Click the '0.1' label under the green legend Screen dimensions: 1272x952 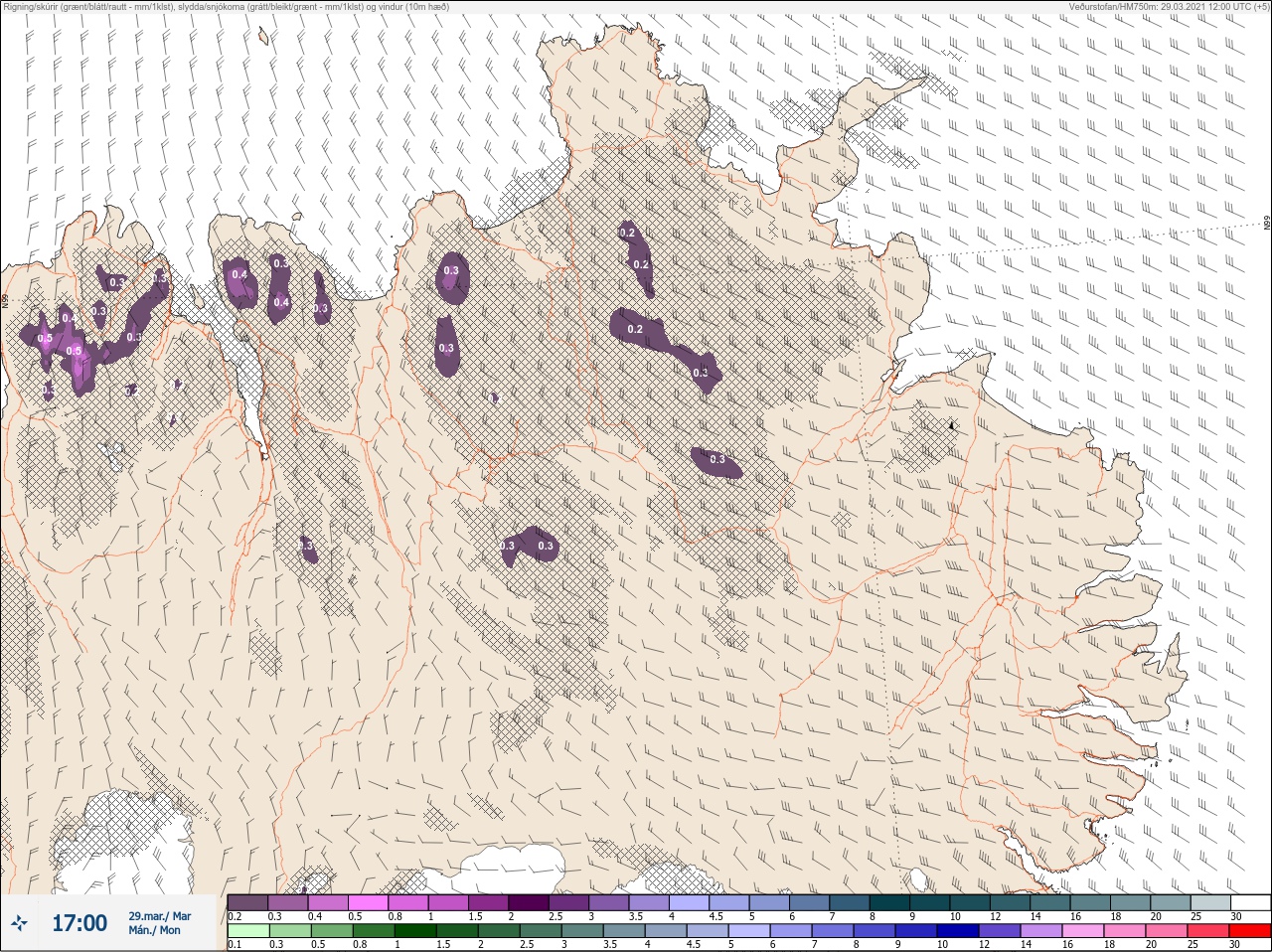click(x=235, y=945)
